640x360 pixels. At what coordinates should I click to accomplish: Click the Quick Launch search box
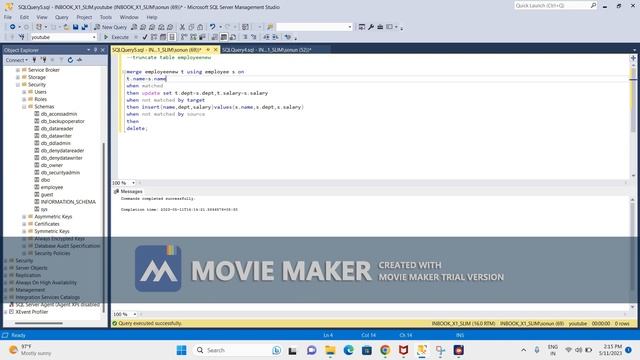pos(556,5)
